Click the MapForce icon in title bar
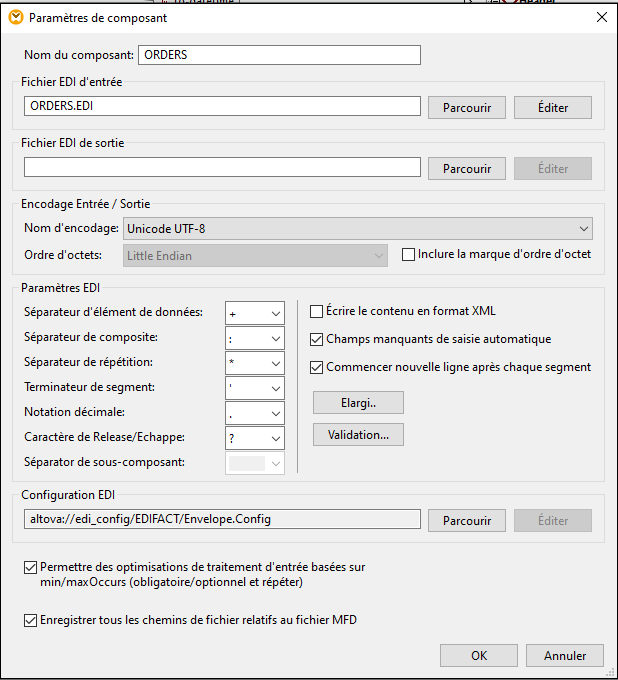The width and height of the screenshot is (618, 680). click(15, 17)
